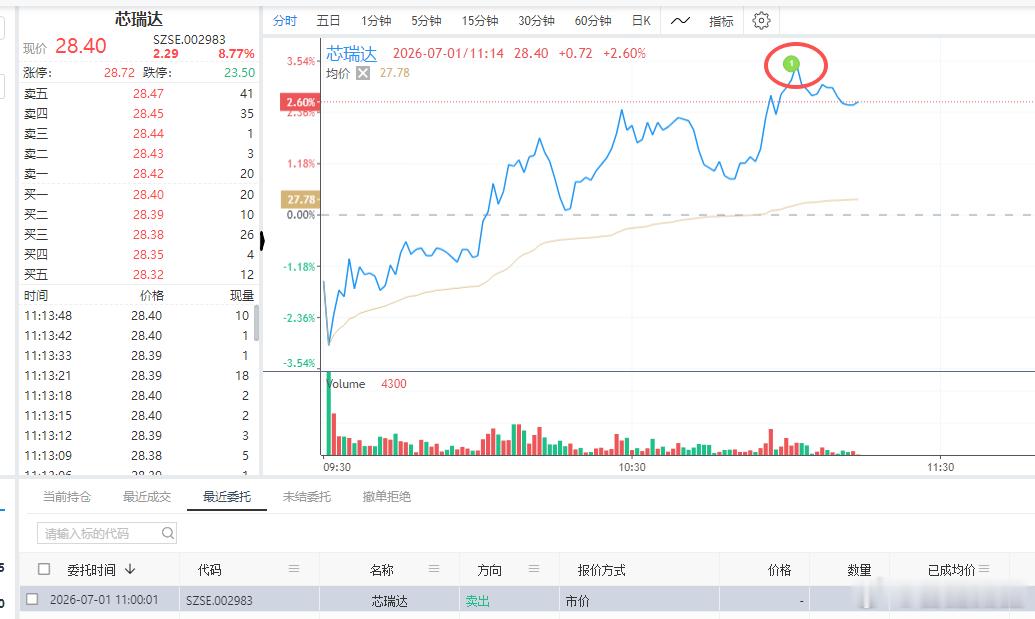
Task: Sort by 委托时间 arrow
Action: tap(130, 569)
